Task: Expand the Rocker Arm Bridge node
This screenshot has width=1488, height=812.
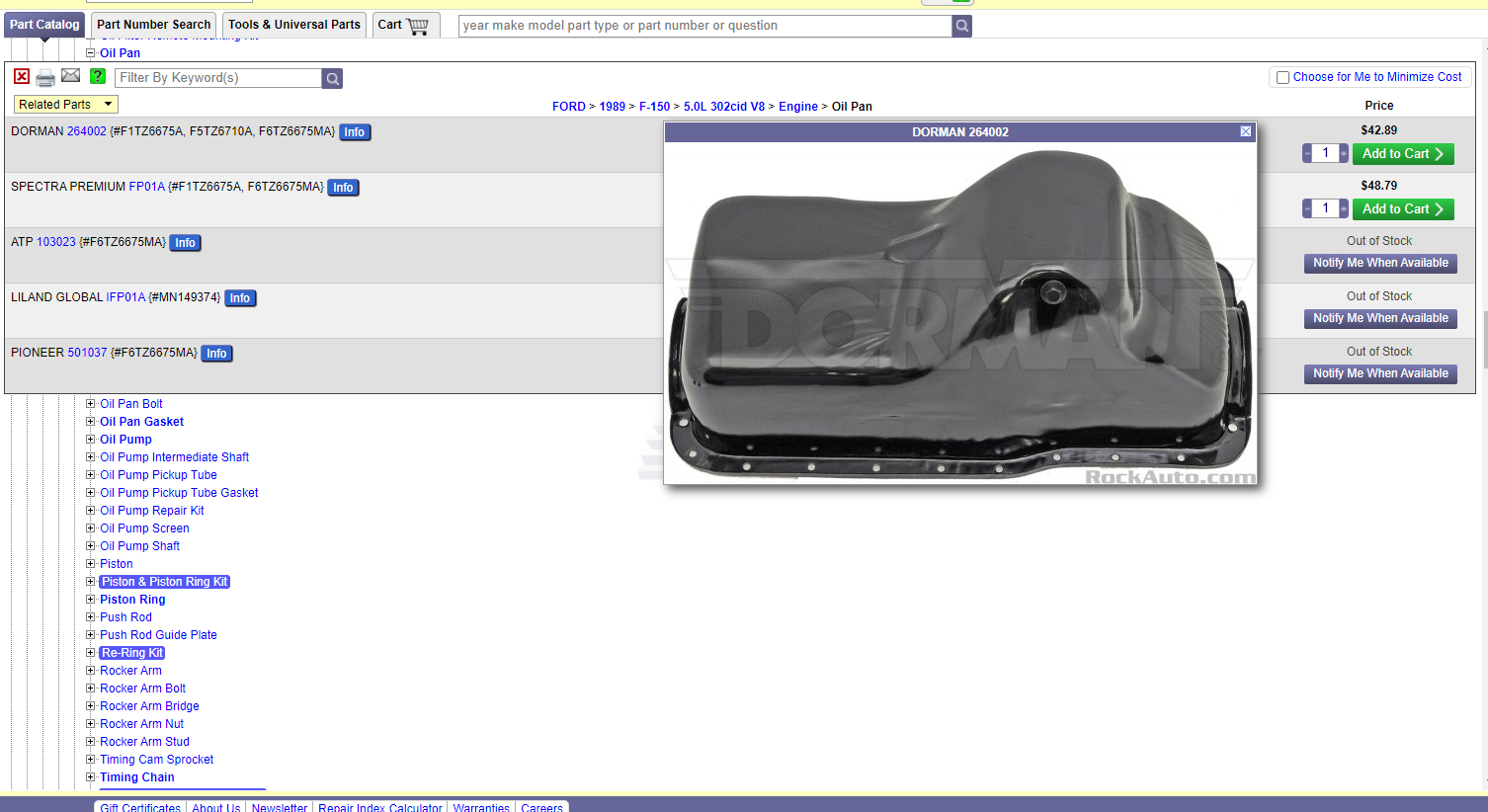Action: click(91, 706)
